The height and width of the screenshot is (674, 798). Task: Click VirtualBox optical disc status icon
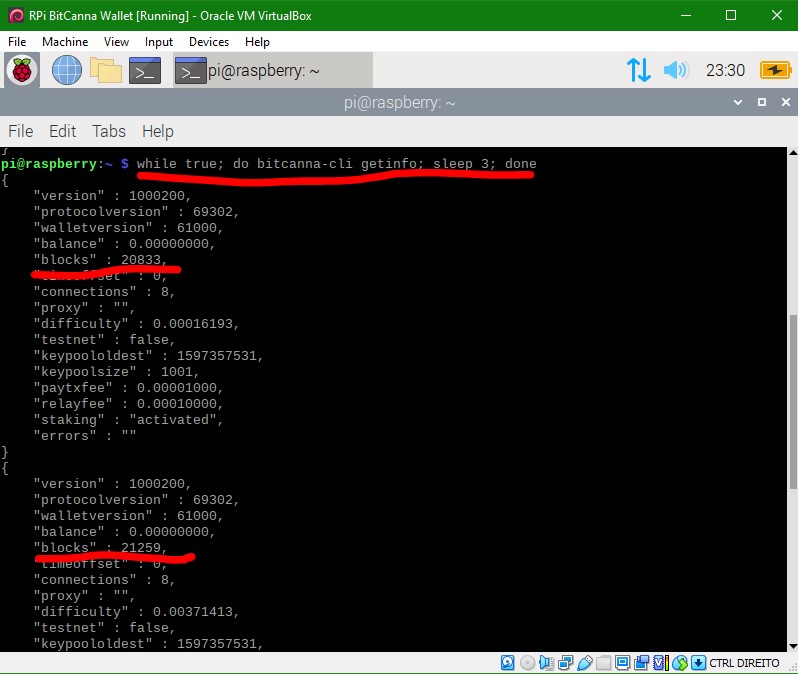click(x=528, y=663)
